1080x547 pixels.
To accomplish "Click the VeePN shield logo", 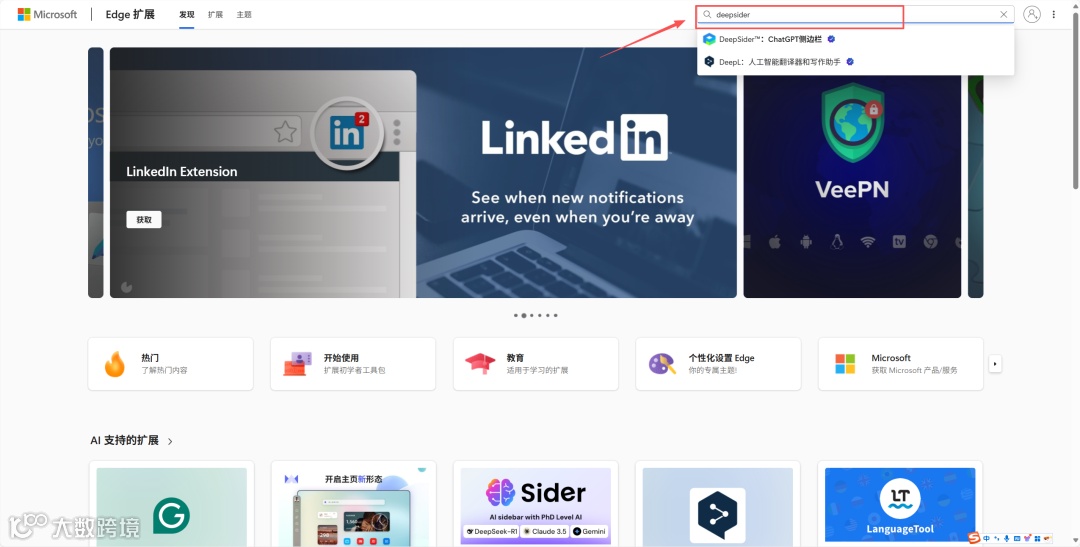I will (x=853, y=123).
